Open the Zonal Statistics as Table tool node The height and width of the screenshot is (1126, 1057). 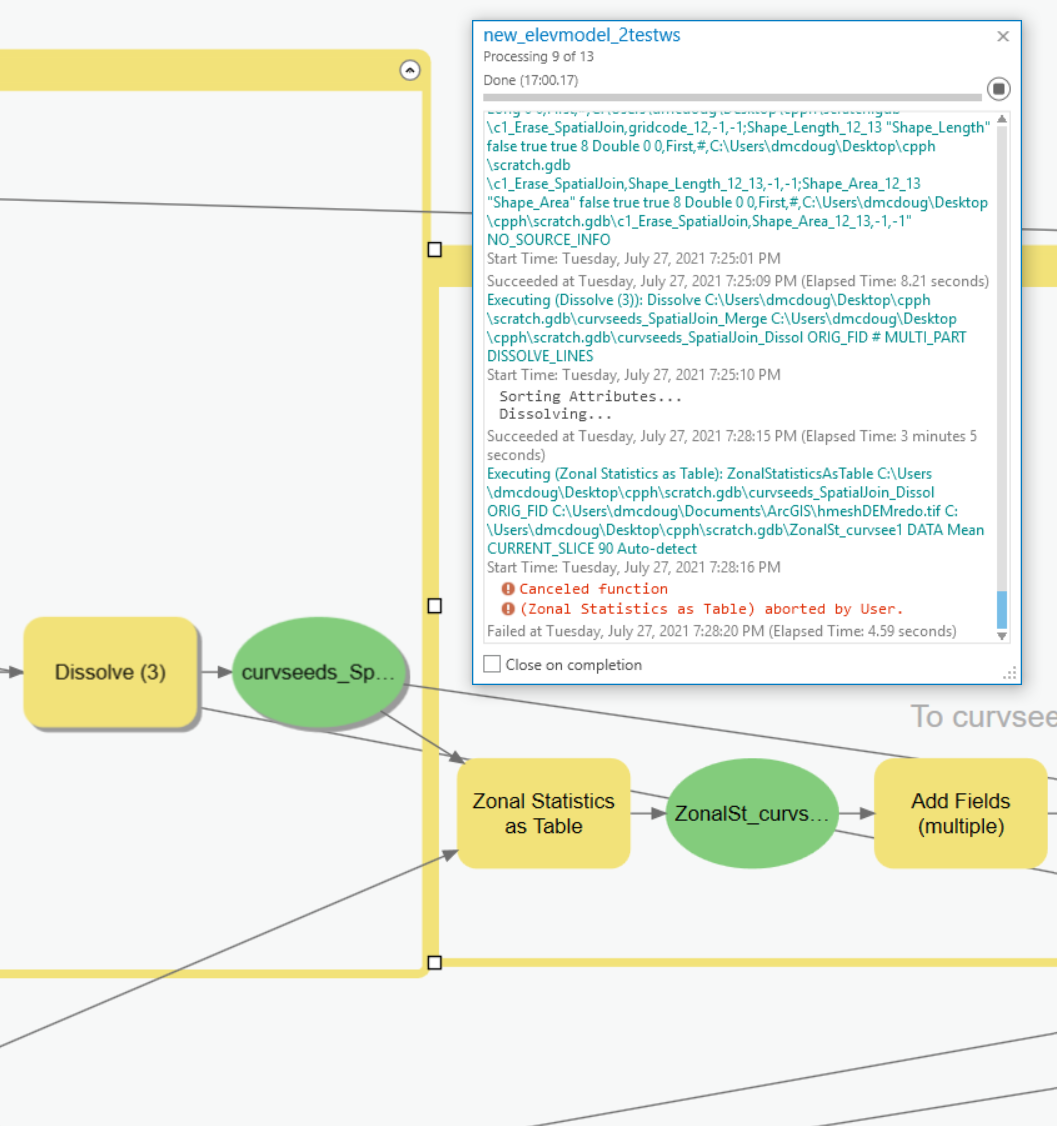coord(543,812)
